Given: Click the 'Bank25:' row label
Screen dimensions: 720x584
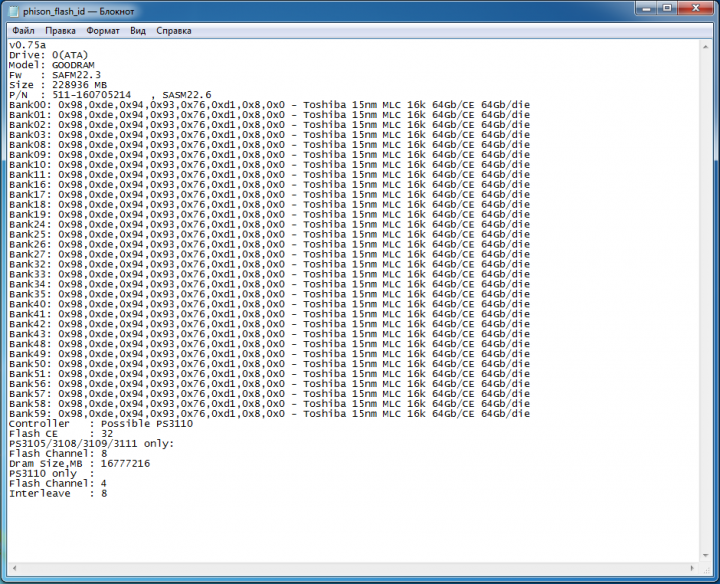Looking at the screenshot, I should (30, 234).
